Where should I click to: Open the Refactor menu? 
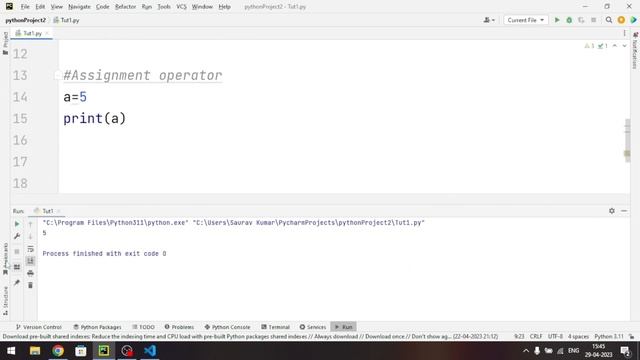coord(125,7)
